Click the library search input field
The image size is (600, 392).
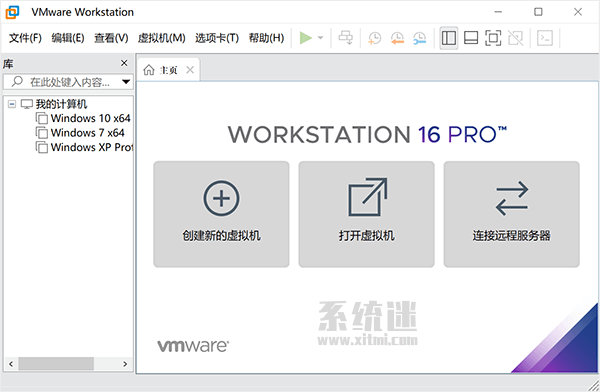click(68, 82)
